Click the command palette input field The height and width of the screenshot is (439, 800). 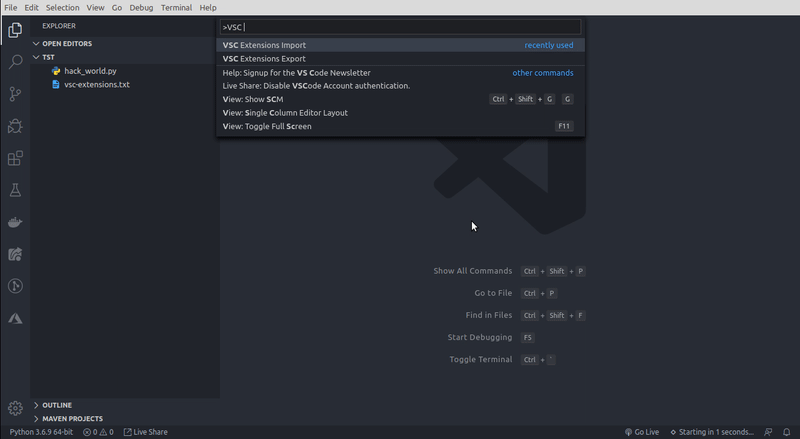click(x=401, y=27)
